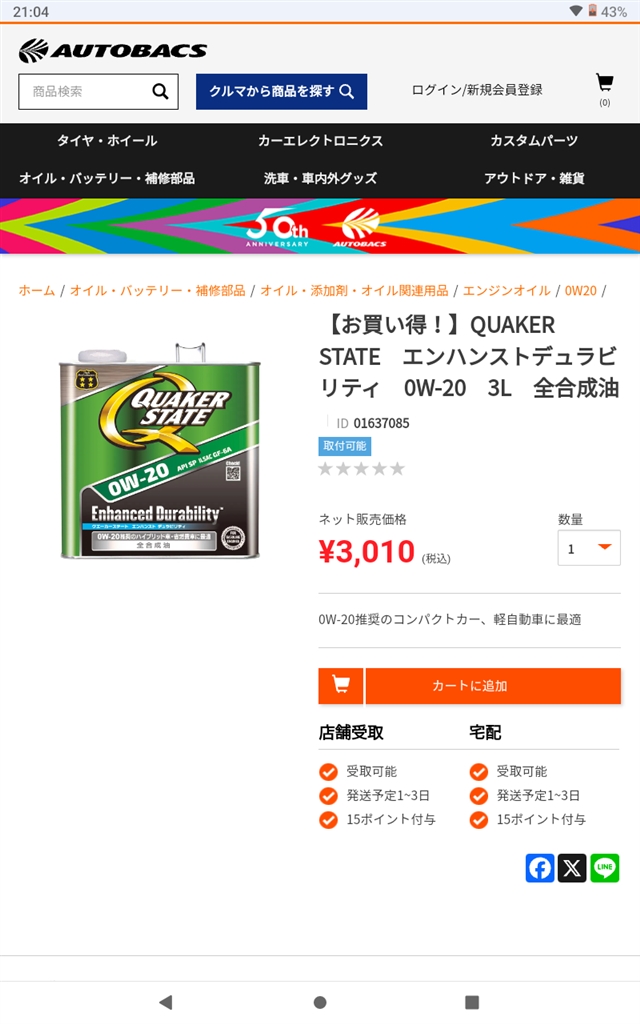Follow the エンジンオイル breadcrumb link
Image resolution: width=640 pixels, height=1024 pixels.
tap(507, 291)
